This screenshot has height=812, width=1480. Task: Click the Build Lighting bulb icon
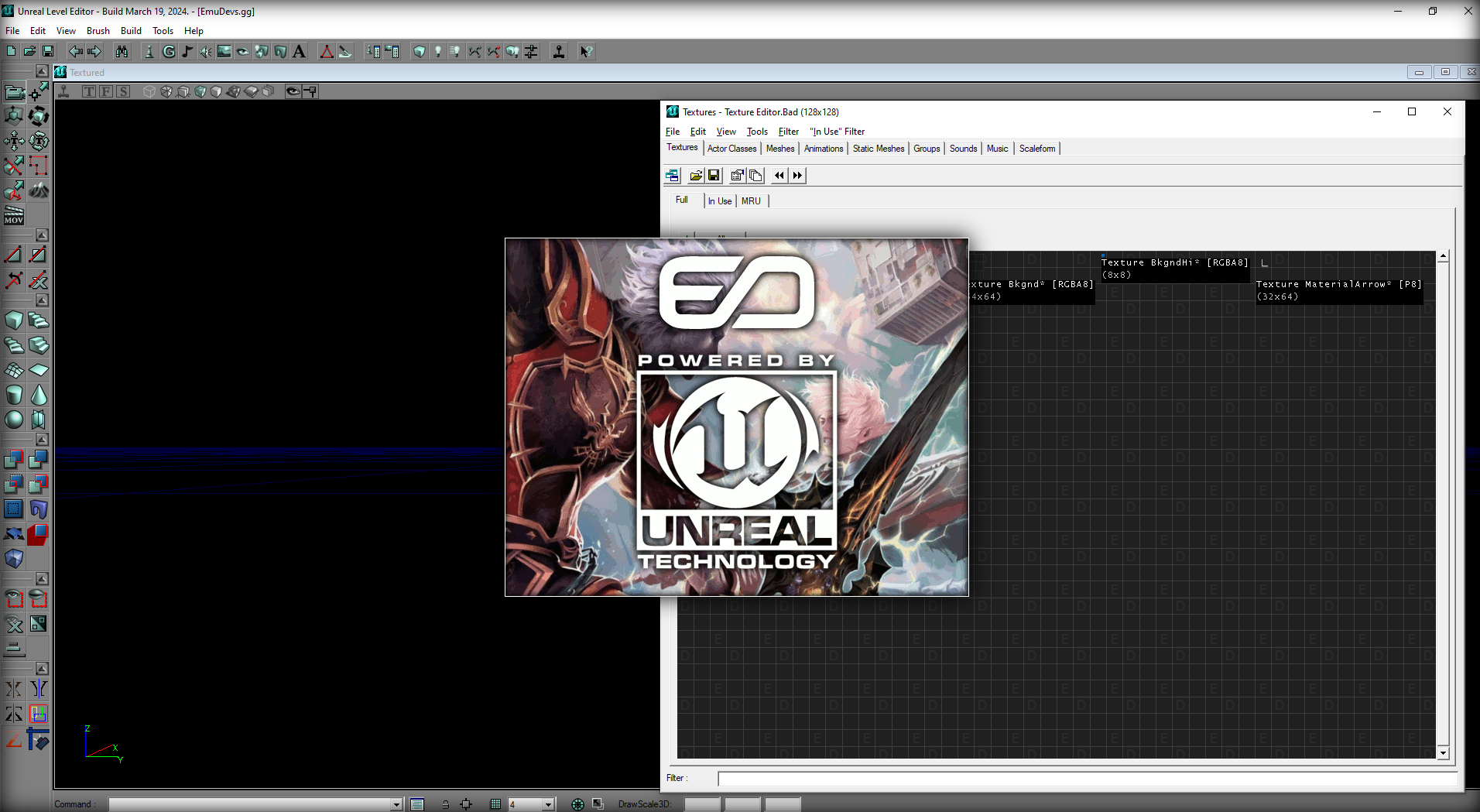[x=438, y=51]
